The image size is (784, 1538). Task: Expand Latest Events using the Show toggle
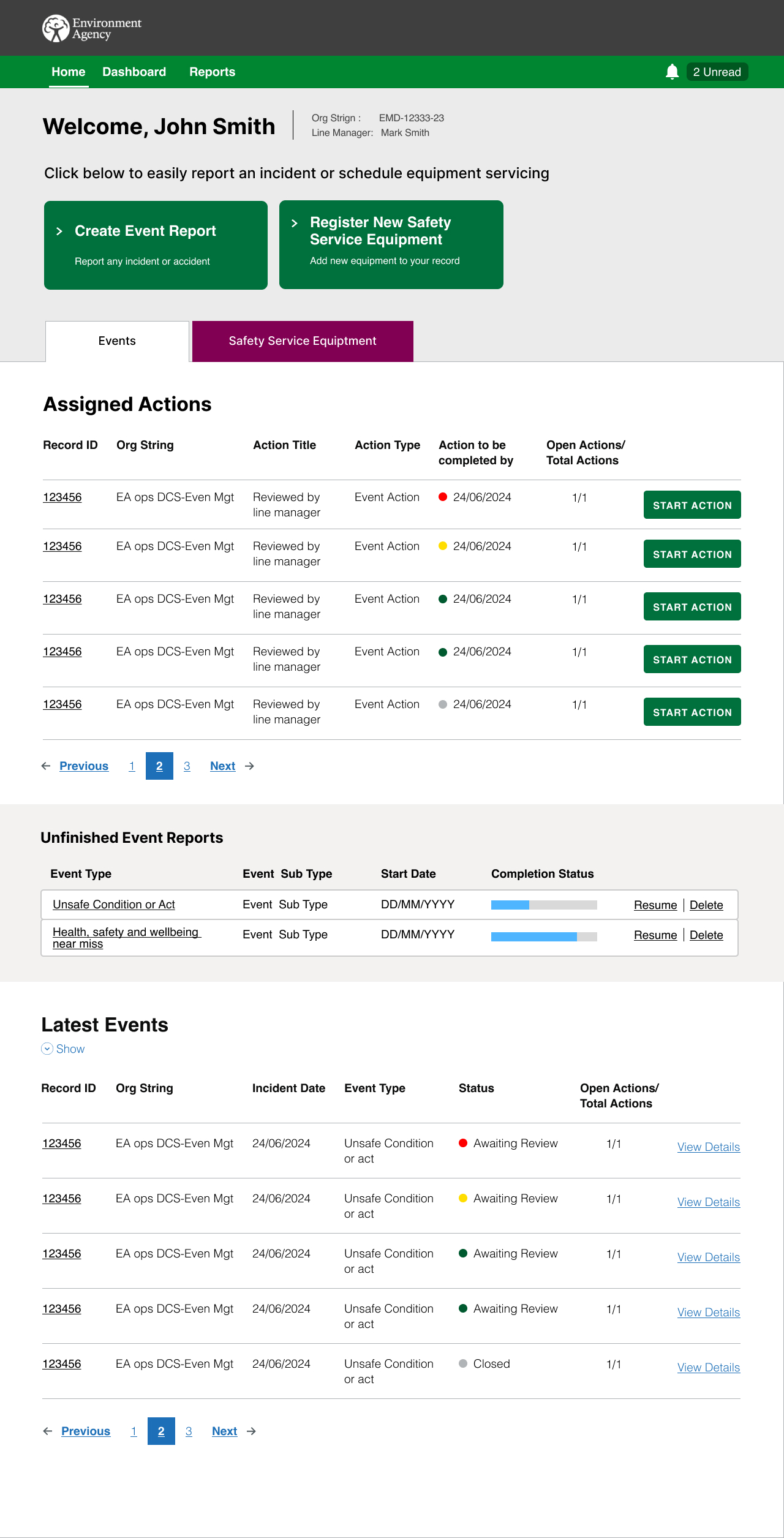(63, 1049)
